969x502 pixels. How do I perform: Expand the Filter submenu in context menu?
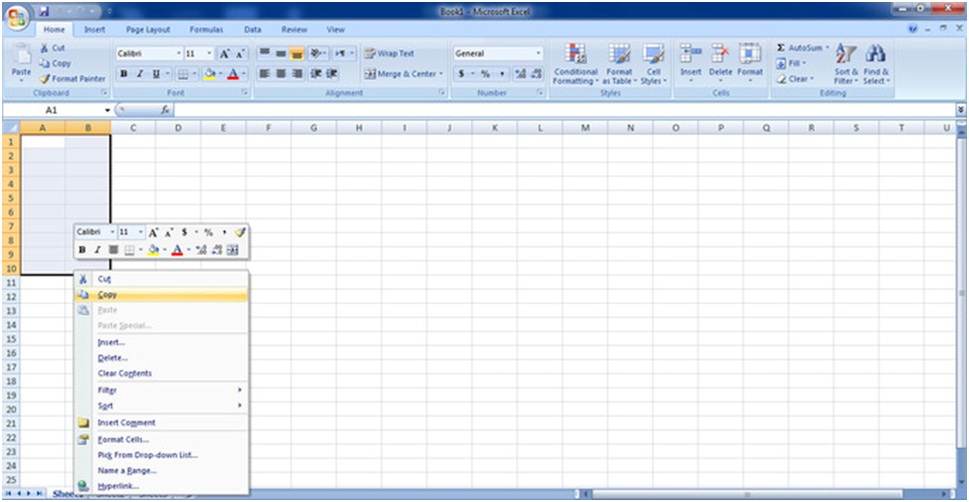click(160, 390)
